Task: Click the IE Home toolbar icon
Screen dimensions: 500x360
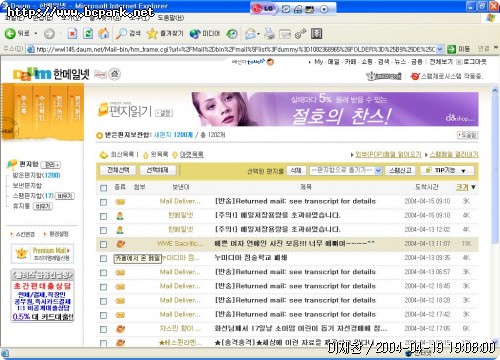Action: coord(104,33)
